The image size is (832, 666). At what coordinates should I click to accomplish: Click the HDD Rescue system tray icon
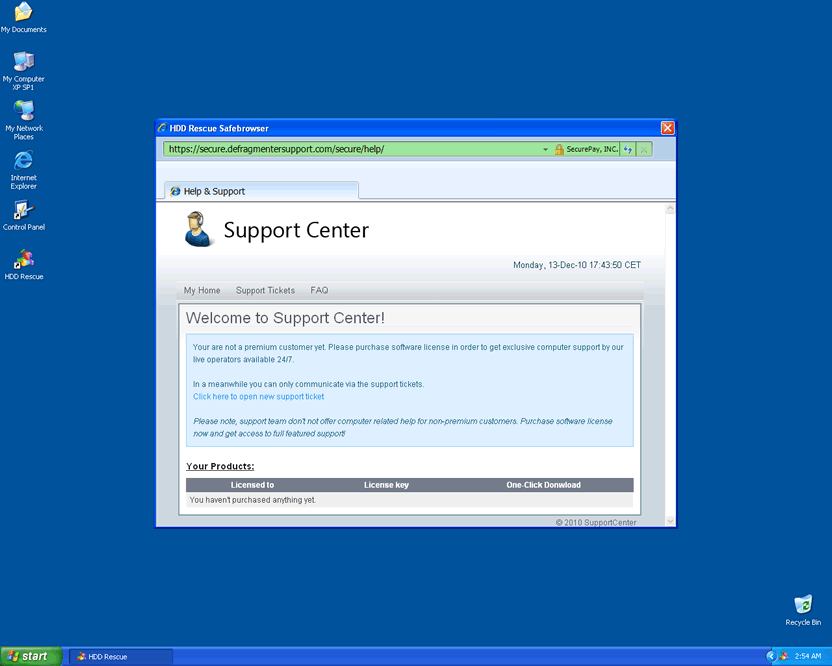(x=783, y=656)
